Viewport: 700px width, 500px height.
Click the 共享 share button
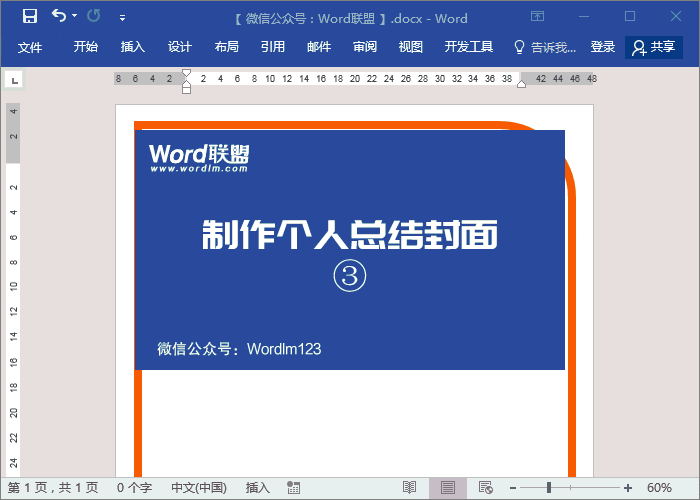pos(654,47)
